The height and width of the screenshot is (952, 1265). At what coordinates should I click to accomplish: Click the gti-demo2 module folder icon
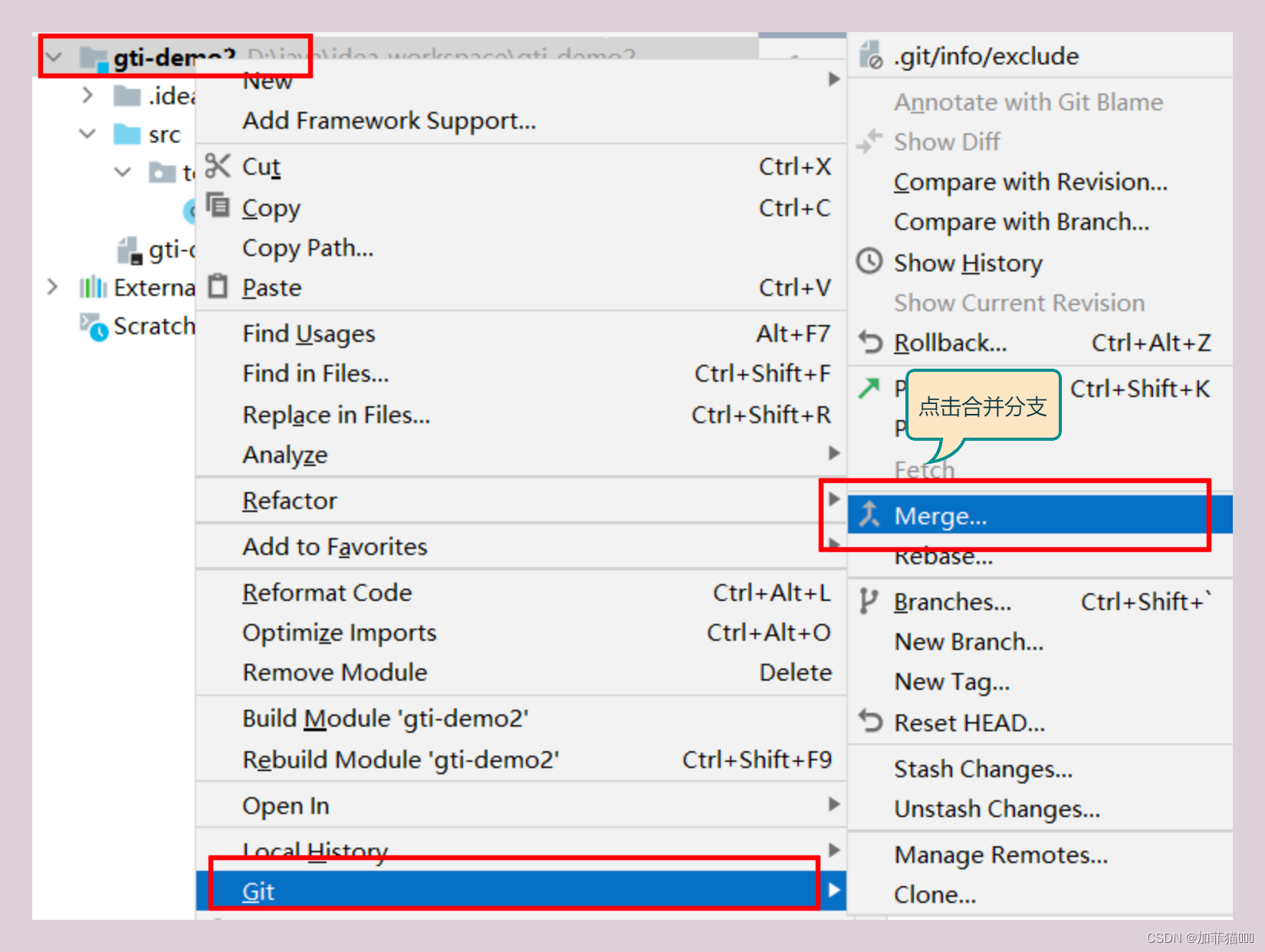pos(94,58)
